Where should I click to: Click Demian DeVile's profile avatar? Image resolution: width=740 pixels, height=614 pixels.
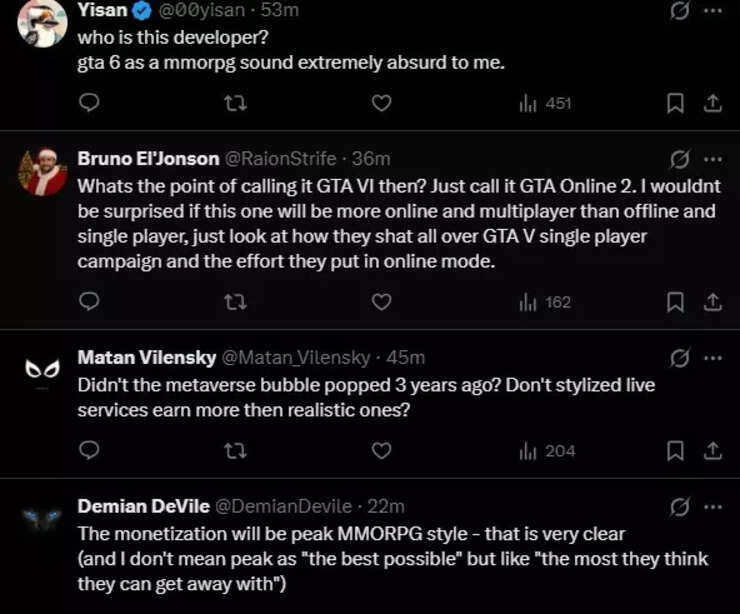(43, 517)
